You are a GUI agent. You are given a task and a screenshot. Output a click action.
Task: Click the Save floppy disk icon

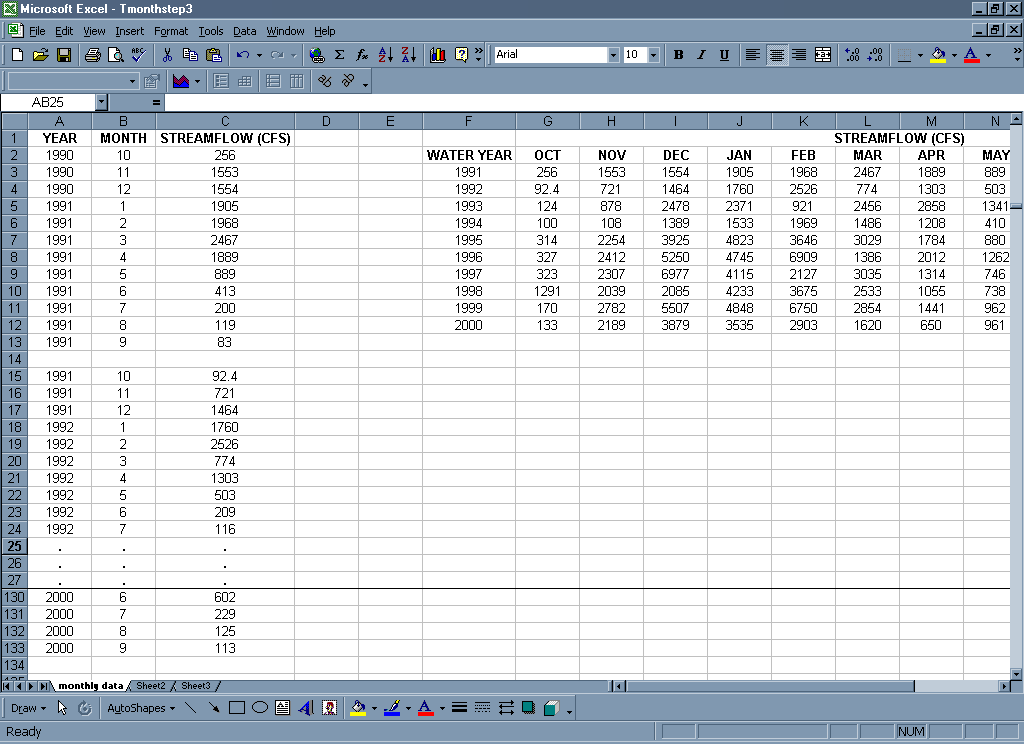63,55
